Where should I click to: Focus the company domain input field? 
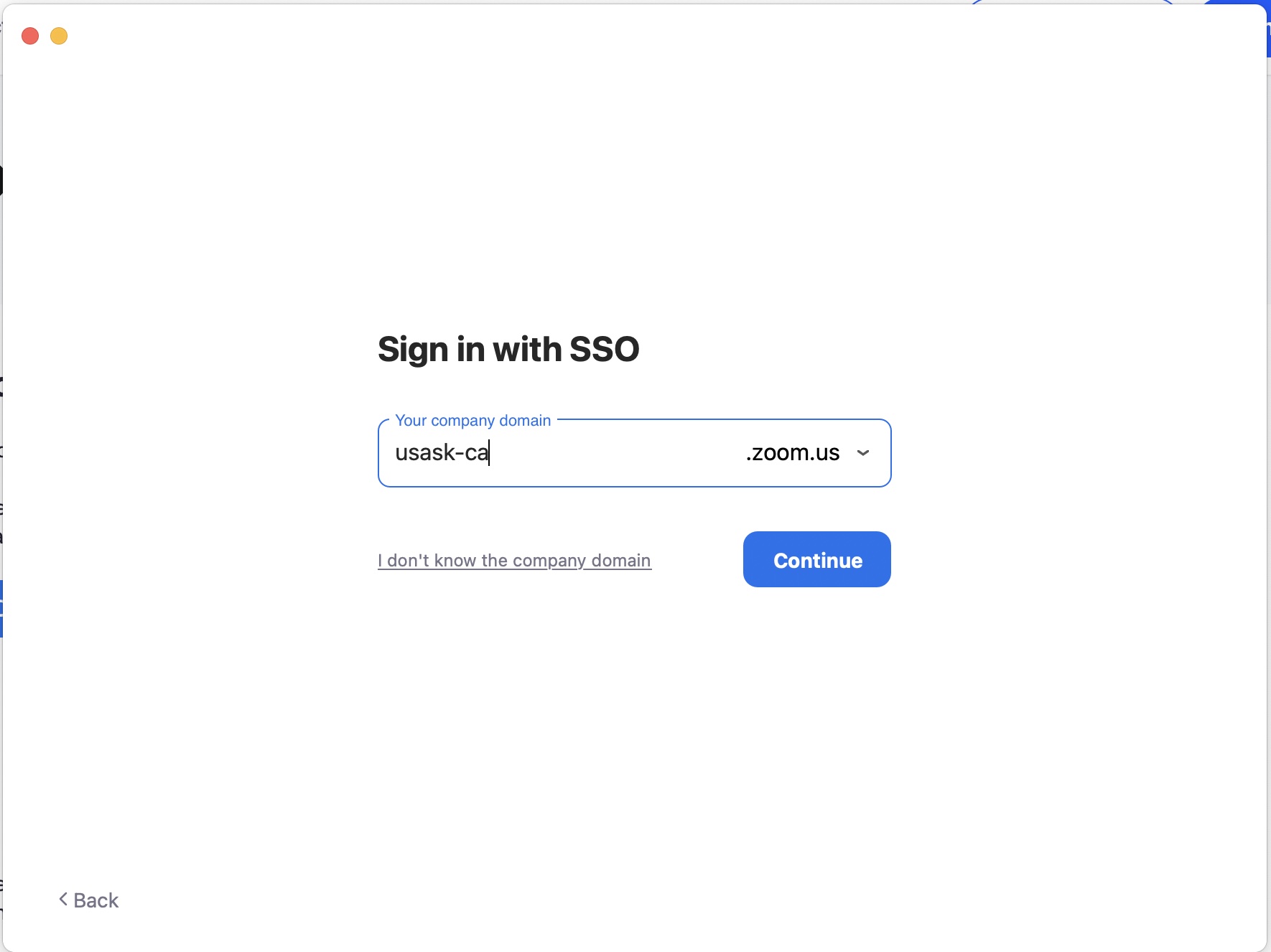(x=560, y=453)
